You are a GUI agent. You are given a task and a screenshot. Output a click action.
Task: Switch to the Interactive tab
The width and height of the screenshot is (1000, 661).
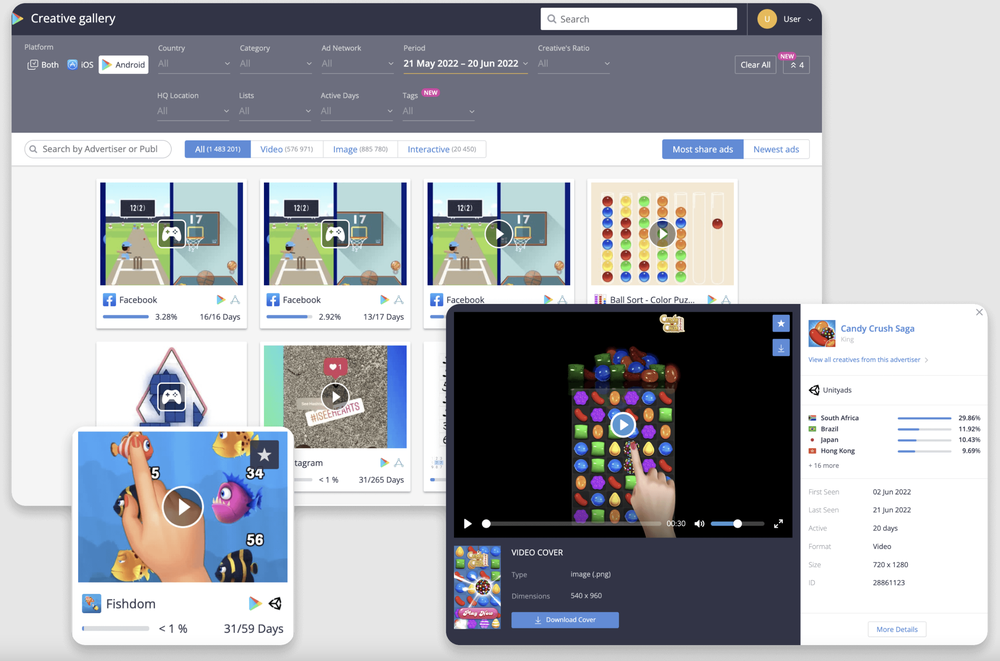click(x=441, y=149)
